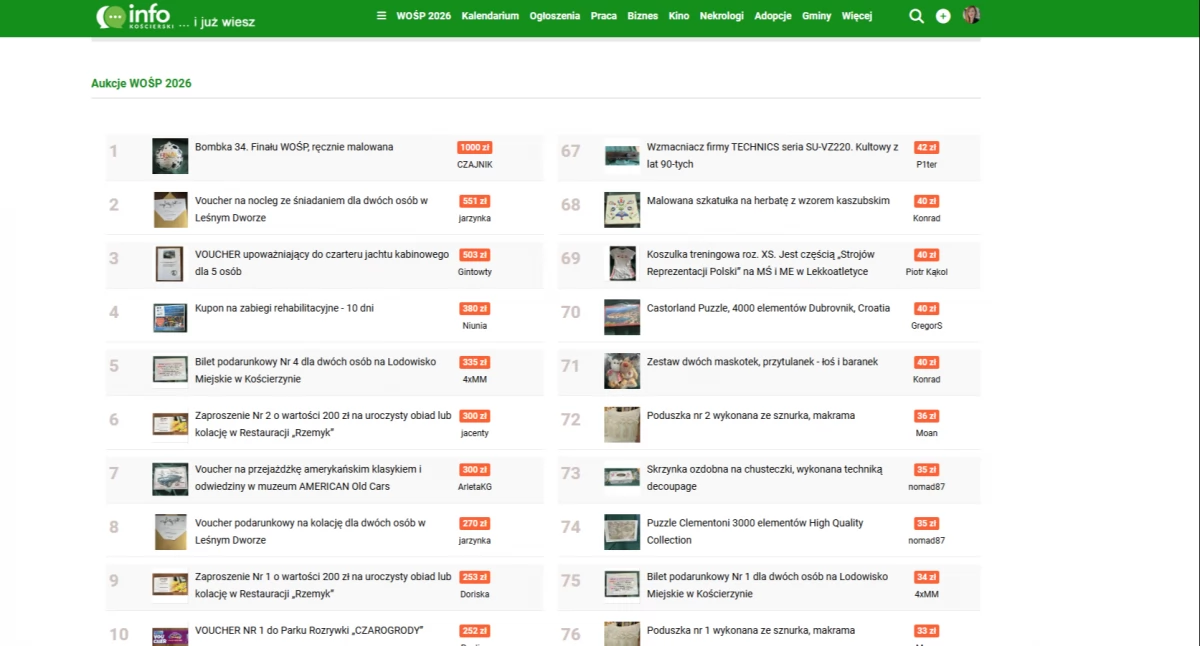Open Voucher podarunkowy na kolację auction
1200x646 pixels.
[310, 531]
